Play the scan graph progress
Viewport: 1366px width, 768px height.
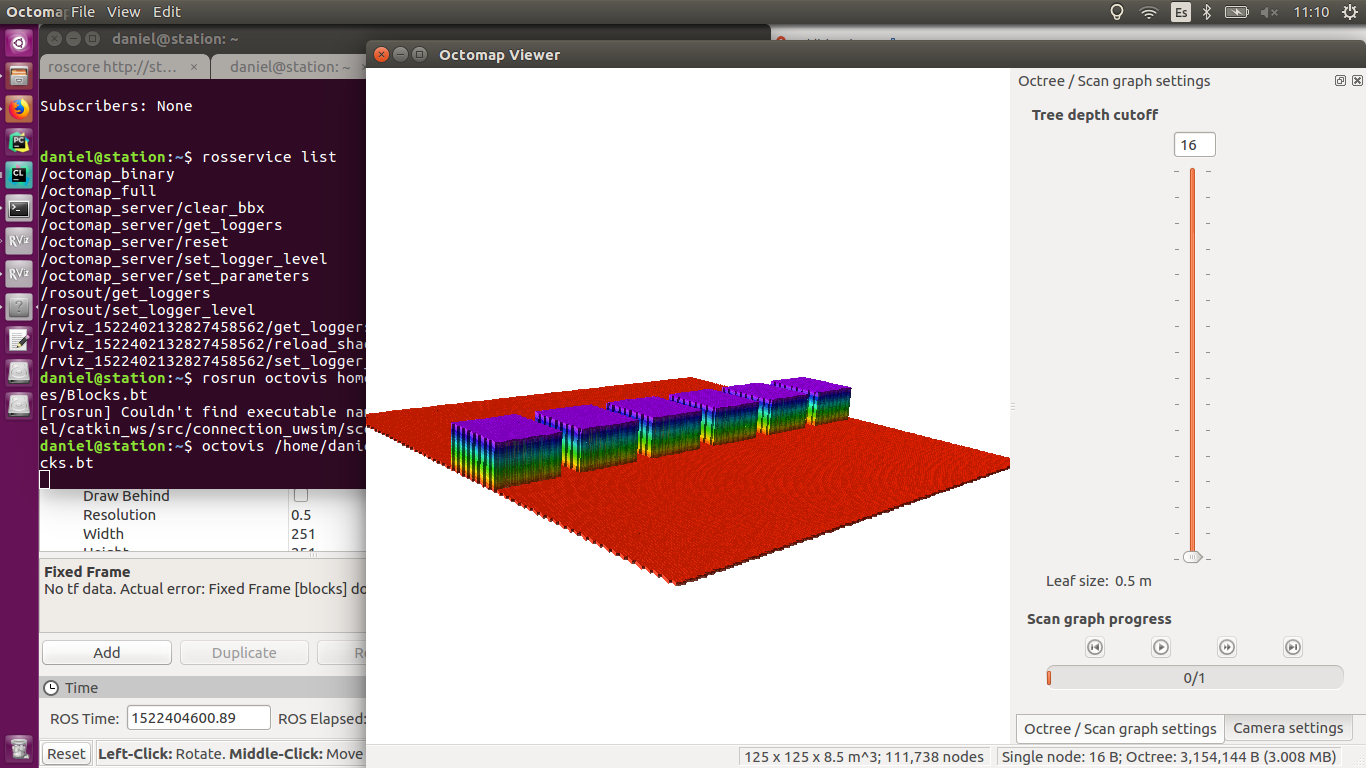tap(1161, 647)
